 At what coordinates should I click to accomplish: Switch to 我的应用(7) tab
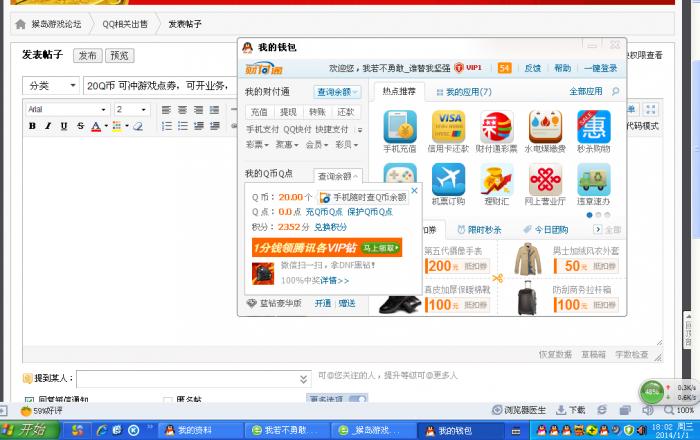464,92
